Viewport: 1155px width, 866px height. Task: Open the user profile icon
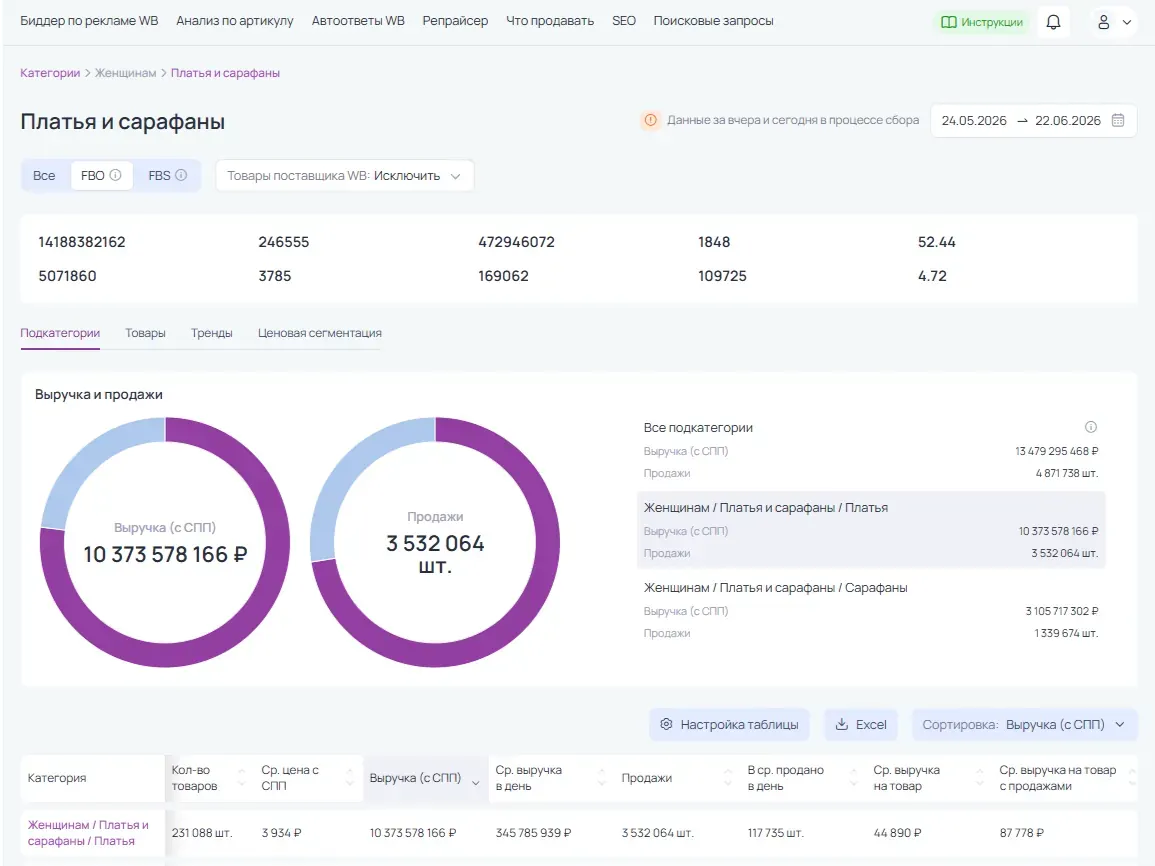click(x=1103, y=22)
